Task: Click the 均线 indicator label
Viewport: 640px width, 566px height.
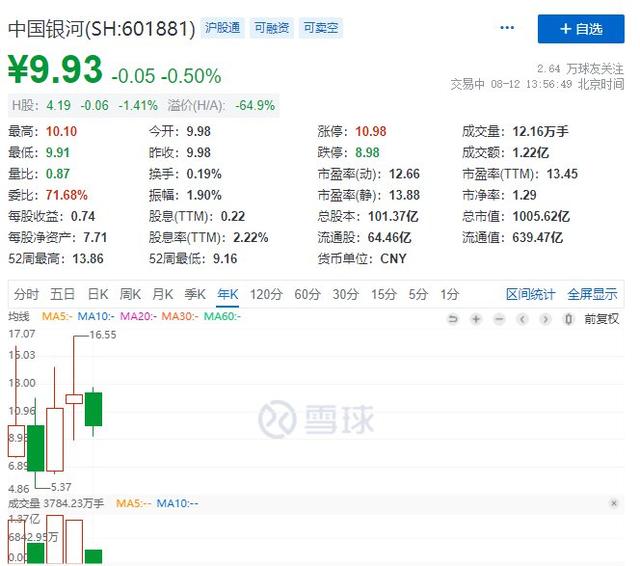Action: 19,316
